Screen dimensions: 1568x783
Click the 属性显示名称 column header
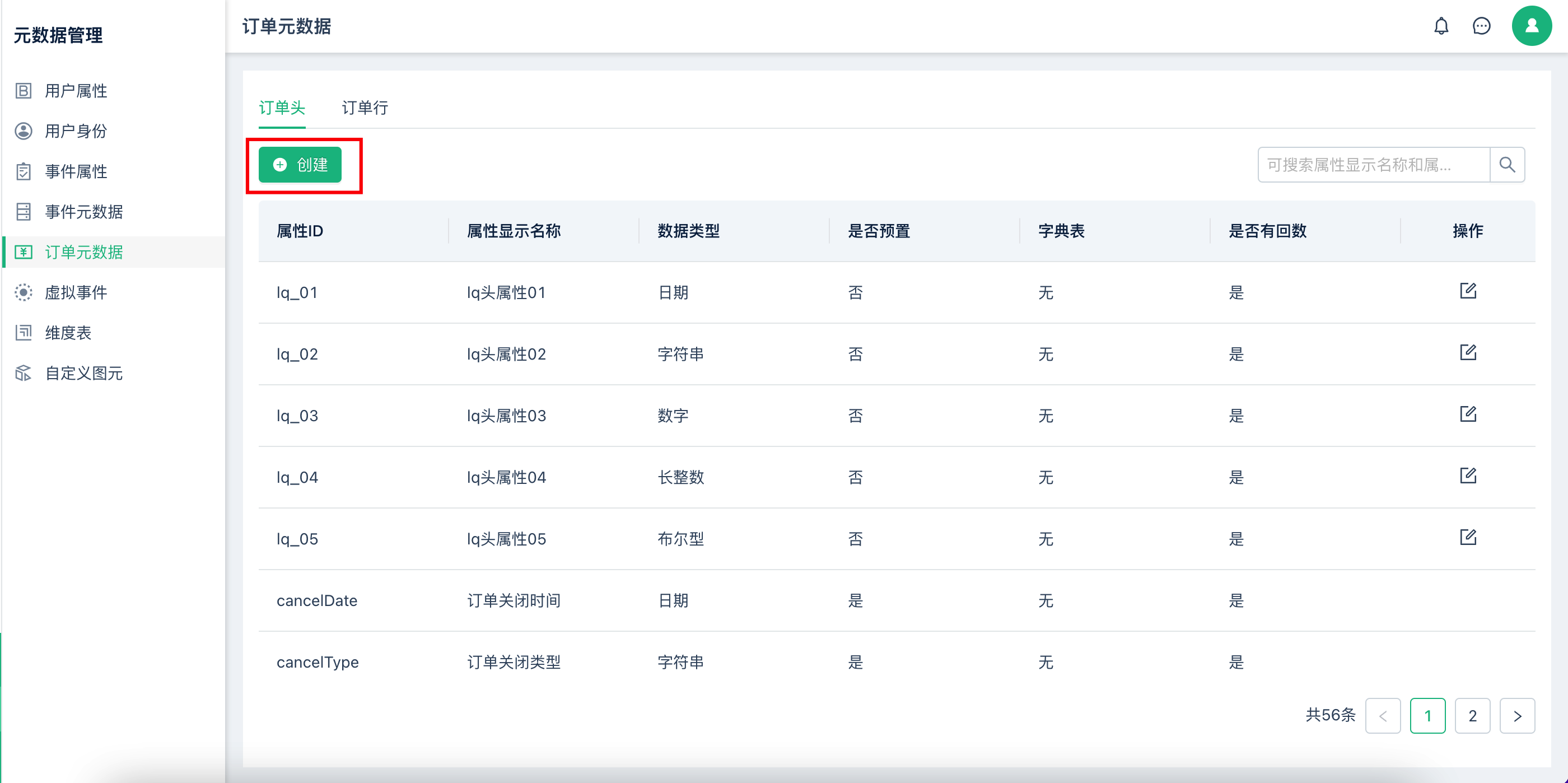pyautogui.click(x=514, y=231)
